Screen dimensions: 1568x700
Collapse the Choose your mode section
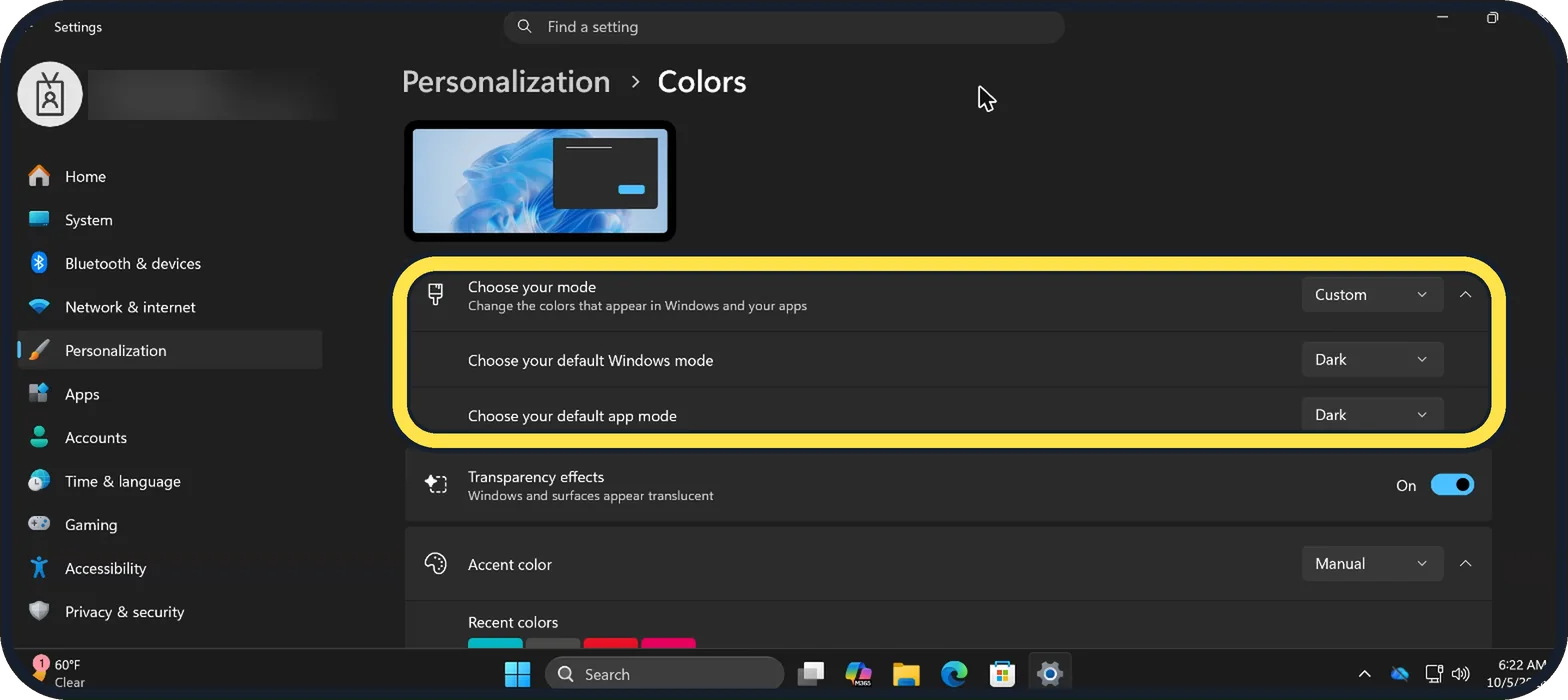1465,295
